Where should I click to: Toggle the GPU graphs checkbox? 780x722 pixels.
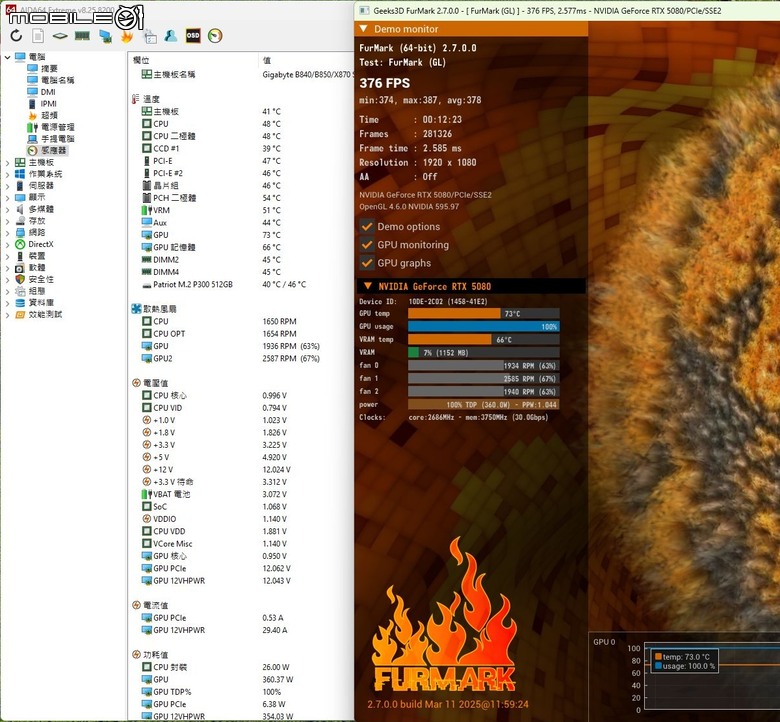pyautogui.click(x=367, y=263)
